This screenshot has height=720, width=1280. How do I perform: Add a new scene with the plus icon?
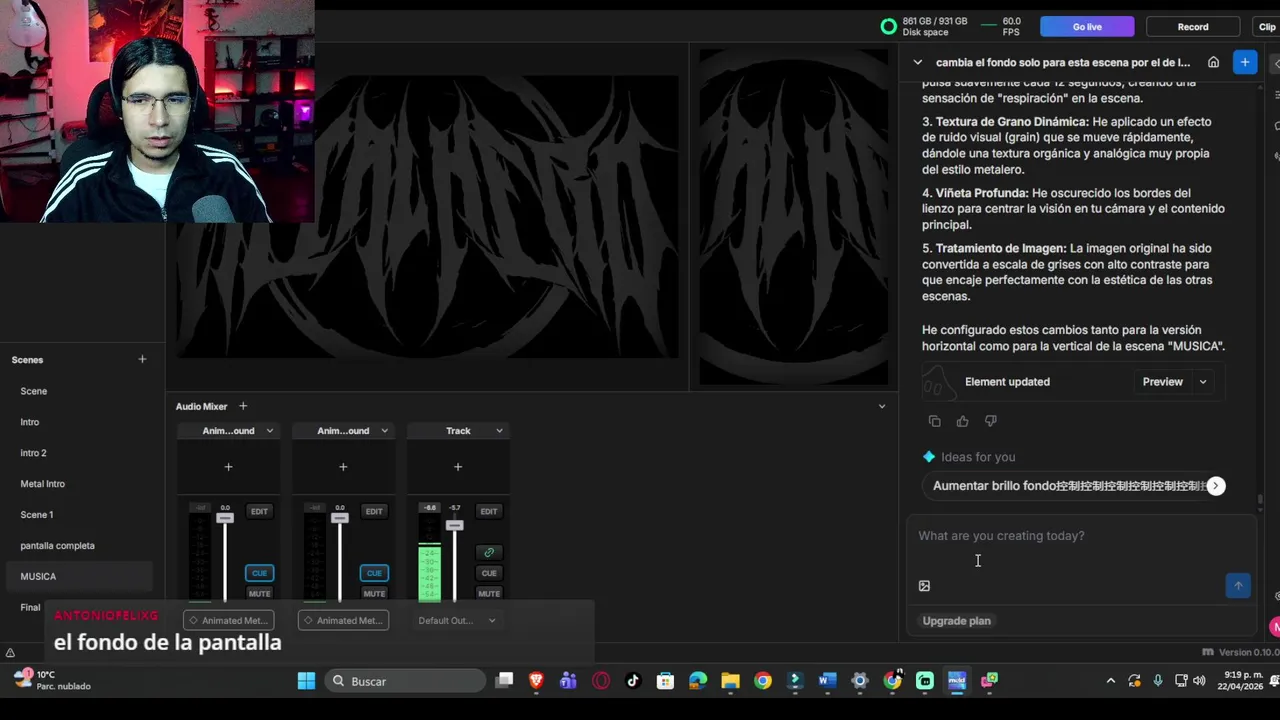[x=142, y=359]
